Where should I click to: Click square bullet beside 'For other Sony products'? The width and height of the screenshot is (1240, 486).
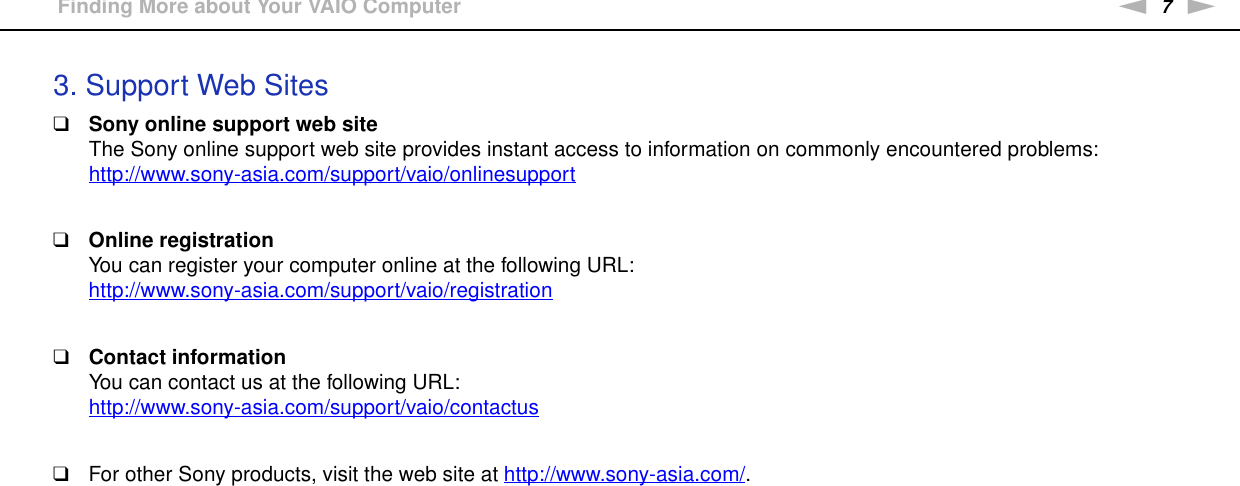coord(61,474)
